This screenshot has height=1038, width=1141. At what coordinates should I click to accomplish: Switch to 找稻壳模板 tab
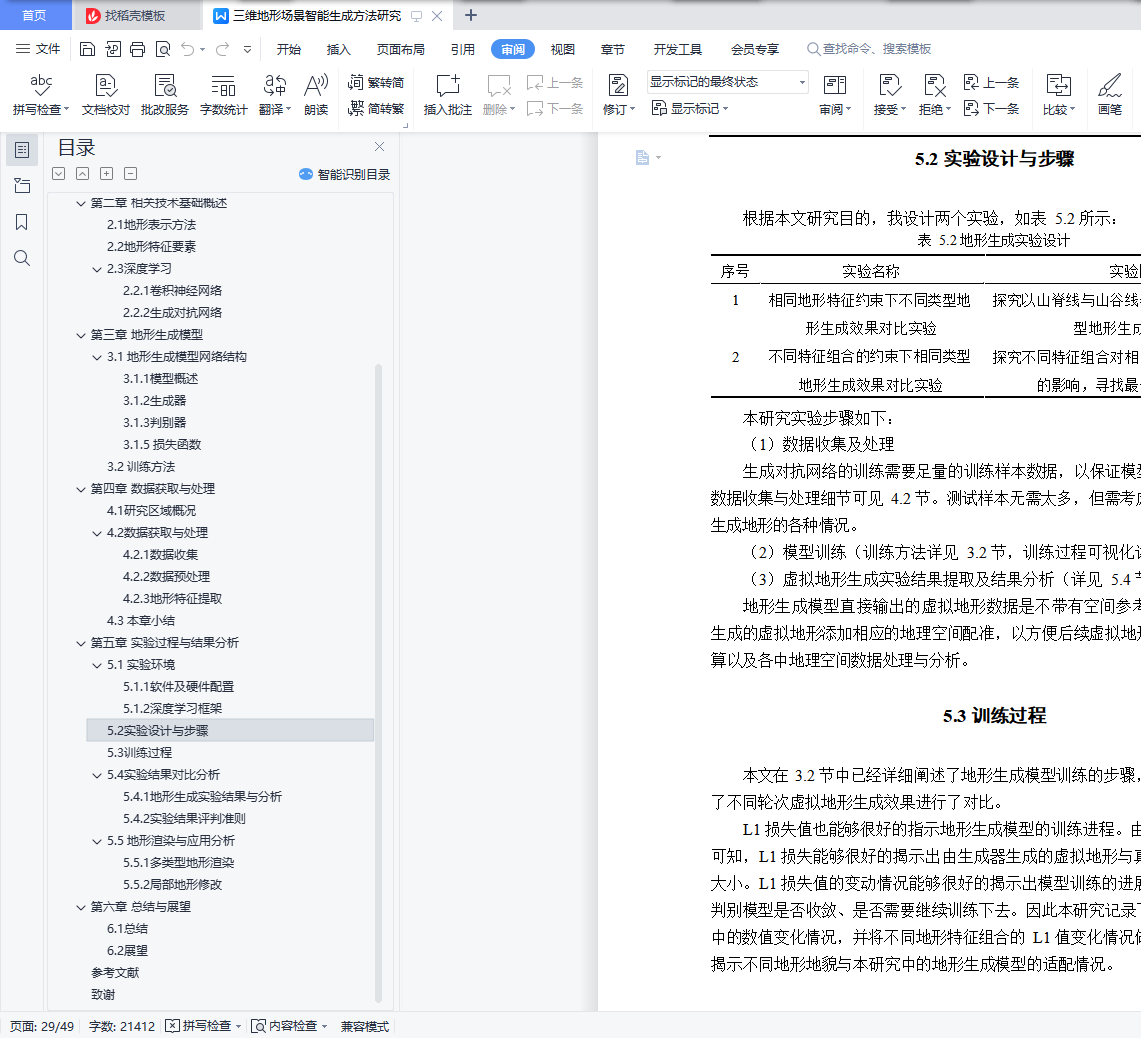pyautogui.click(x=135, y=15)
